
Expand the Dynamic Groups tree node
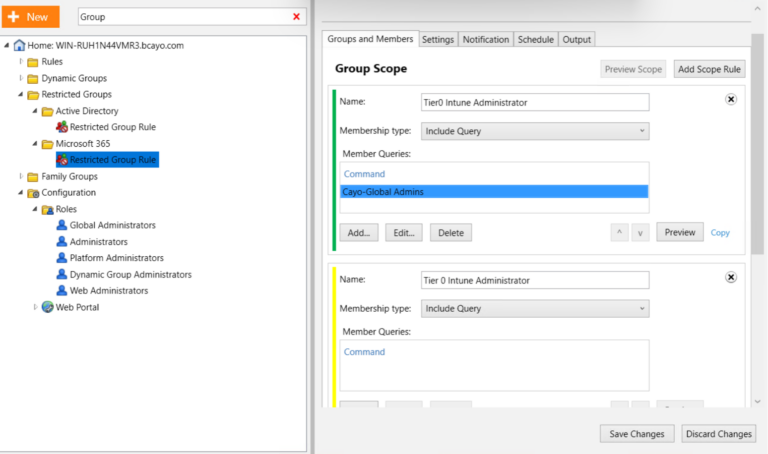click(21, 78)
